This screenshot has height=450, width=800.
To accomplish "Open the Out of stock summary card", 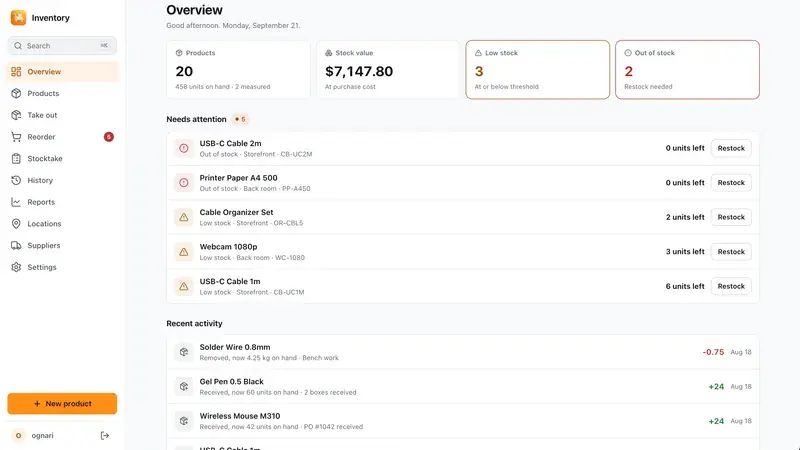I will tap(687, 70).
